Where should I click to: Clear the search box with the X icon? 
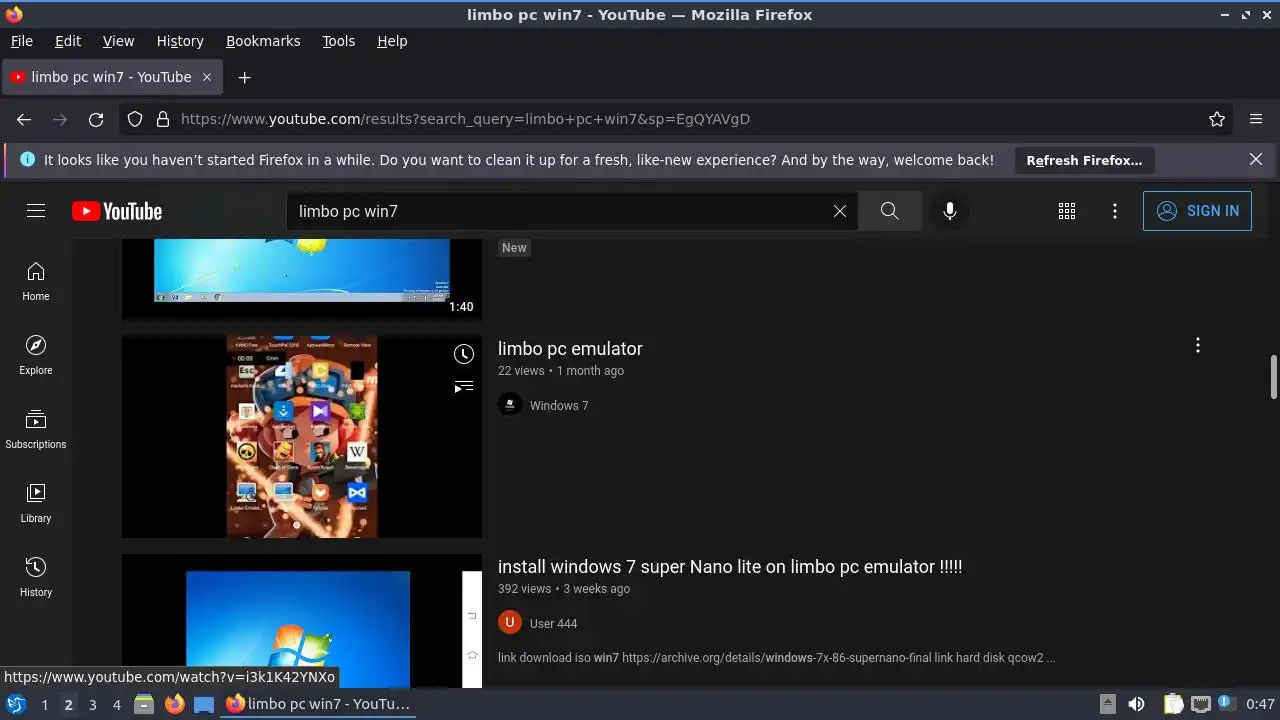click(840, 211)
